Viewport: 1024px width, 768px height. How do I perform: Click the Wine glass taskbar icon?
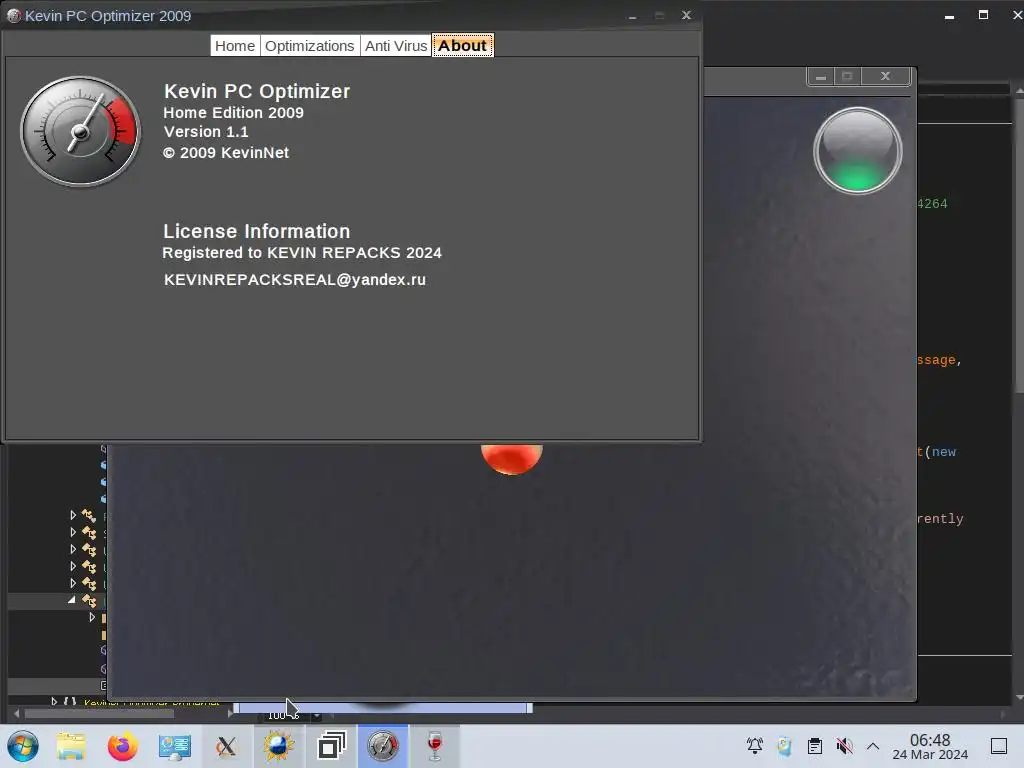[x=434, y=746]
